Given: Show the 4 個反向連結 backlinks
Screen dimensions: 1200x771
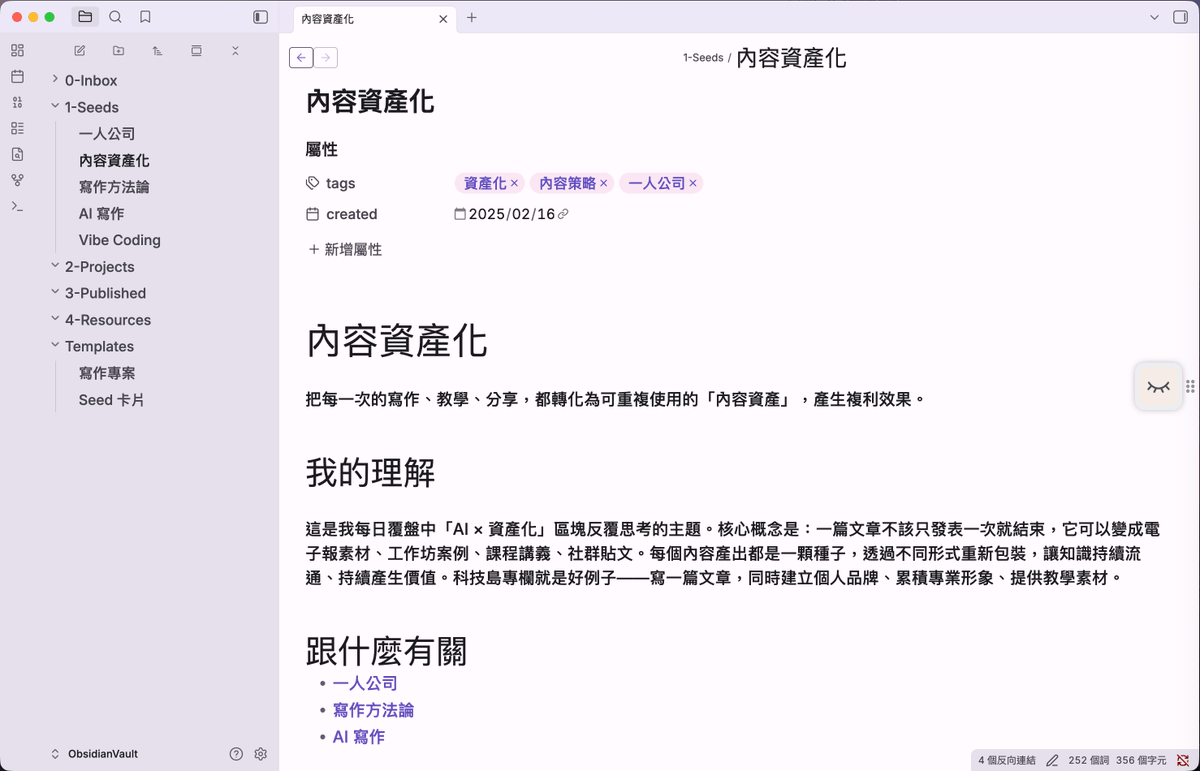Looking at the screenshot, I should pos(1007,761).
